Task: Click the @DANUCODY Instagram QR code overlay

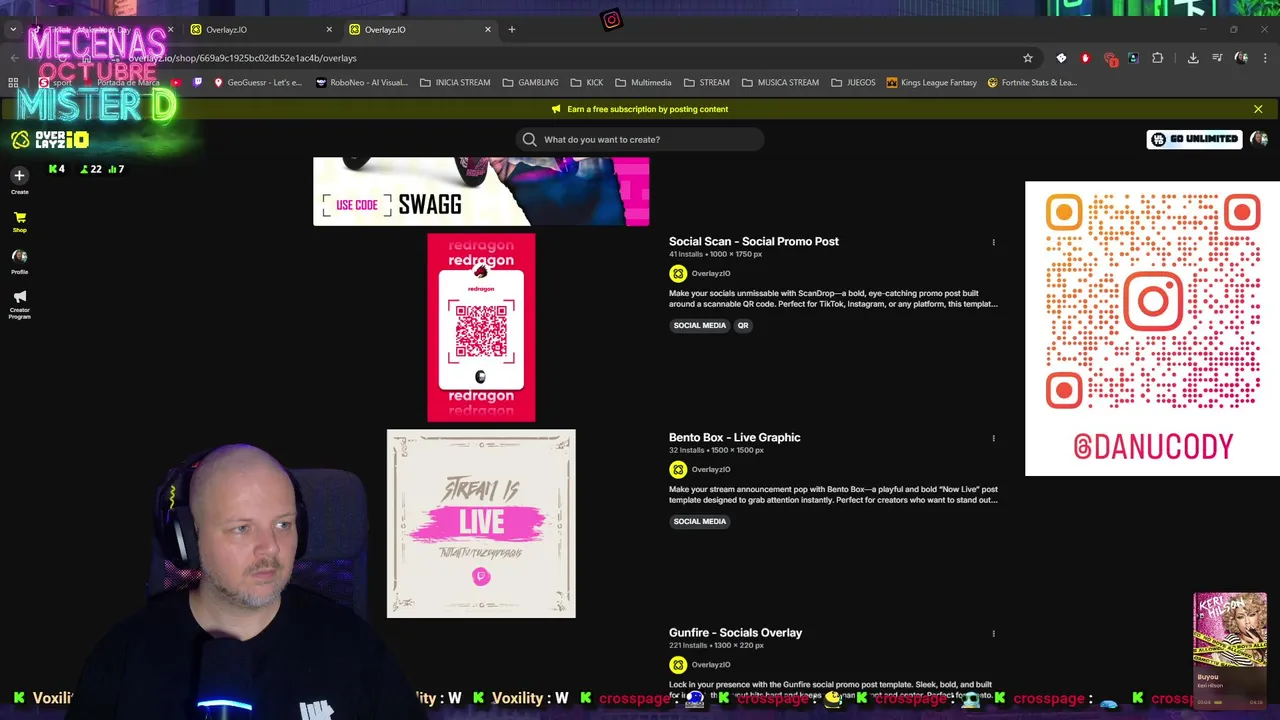Action: tap(1152, 328)
